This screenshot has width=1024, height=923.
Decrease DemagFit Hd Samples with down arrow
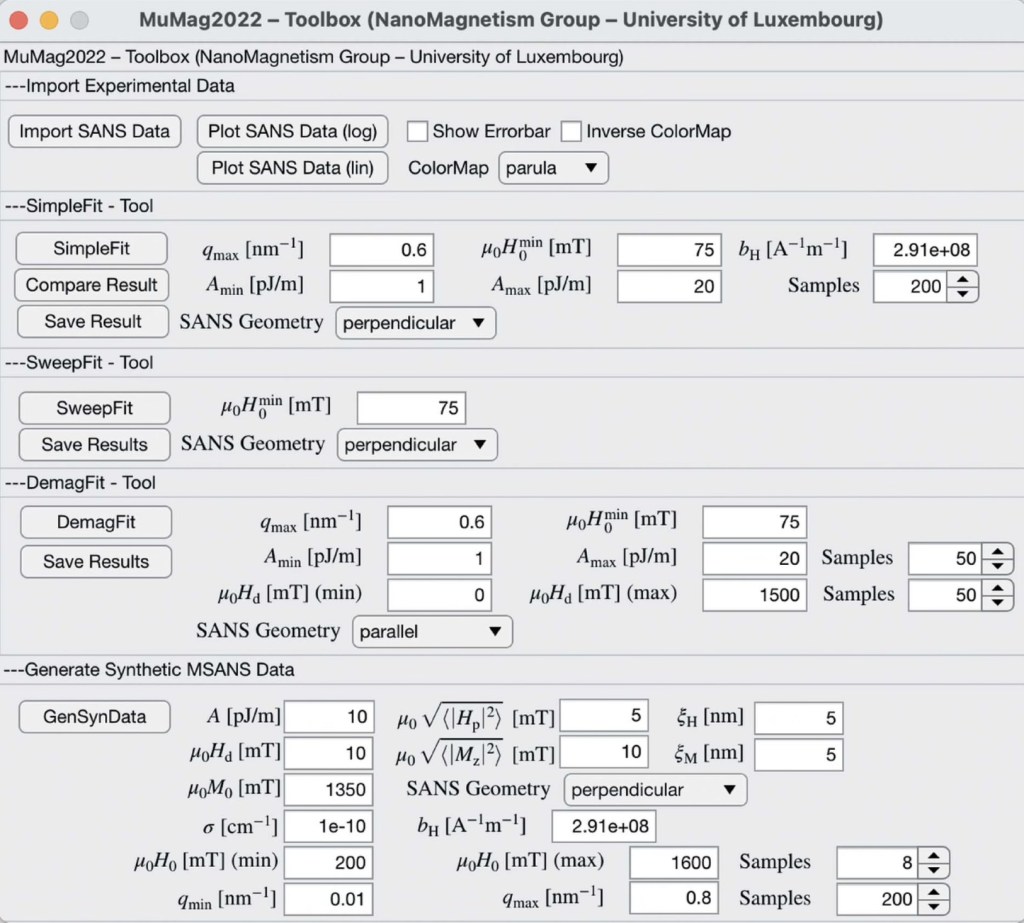998,601
